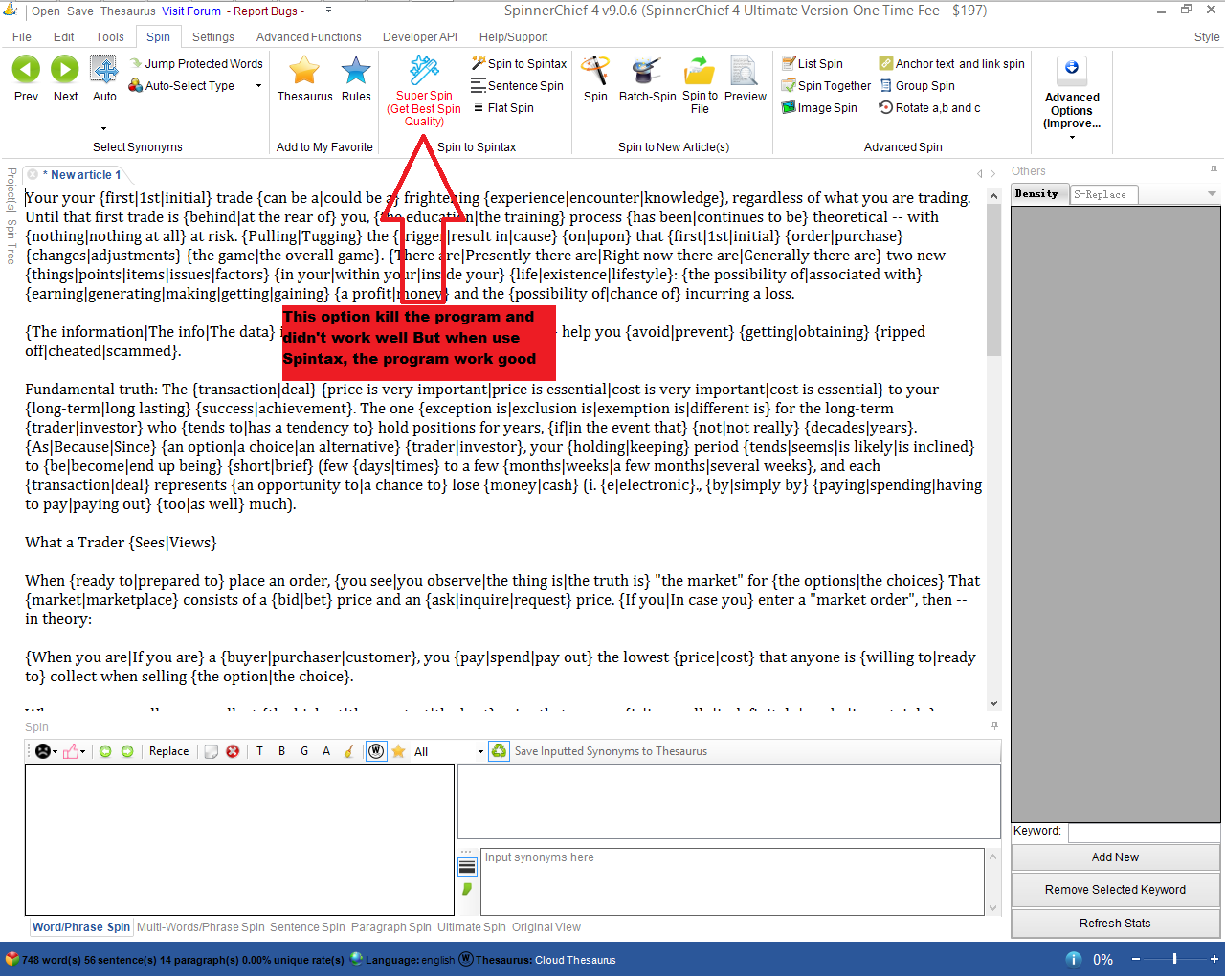1225x980 pixels.
Task: Click the red delete icon in Spin toolbar
Action: tap(233, 751)
